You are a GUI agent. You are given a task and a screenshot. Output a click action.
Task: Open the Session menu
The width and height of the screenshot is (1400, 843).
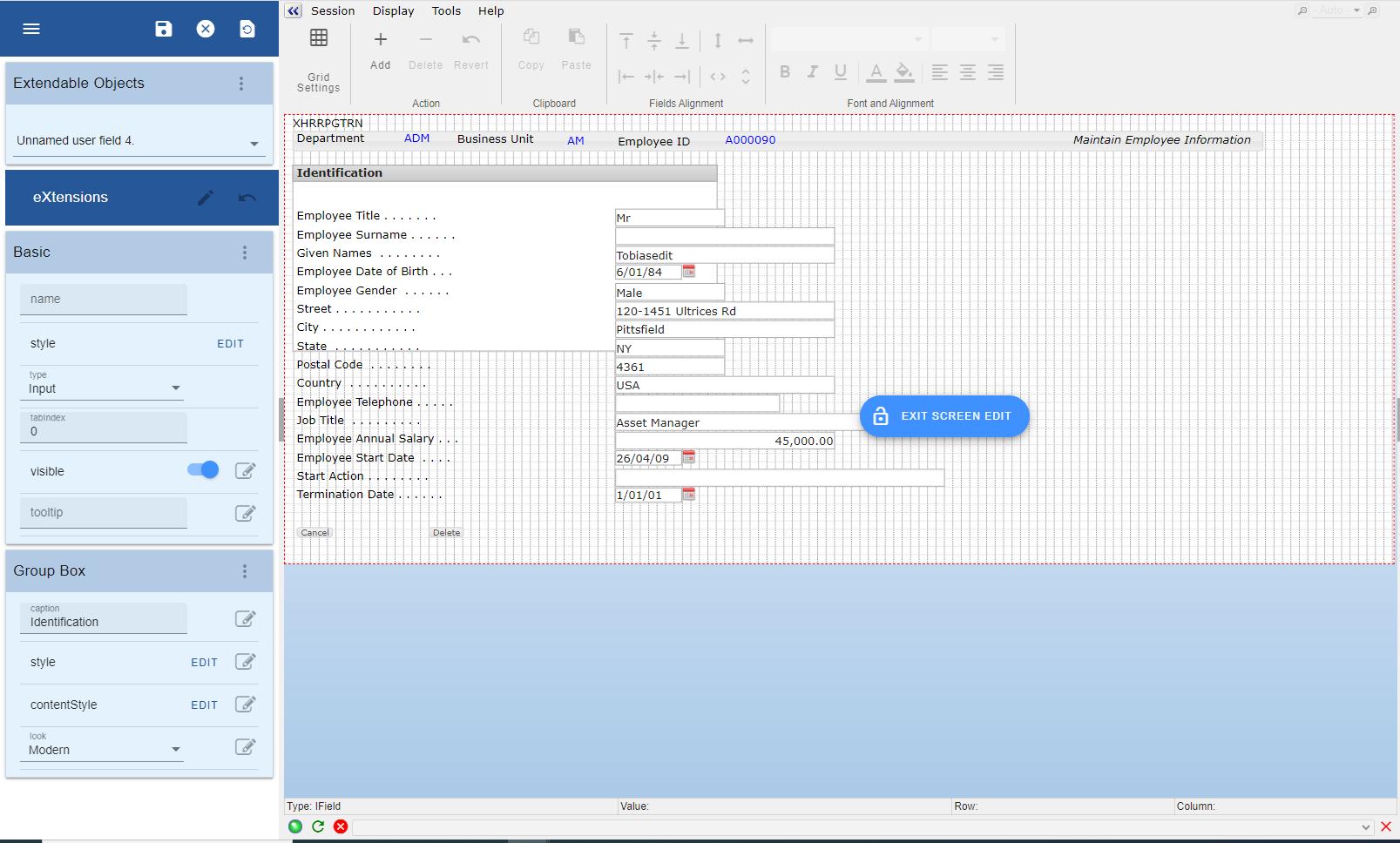[333, 11]
